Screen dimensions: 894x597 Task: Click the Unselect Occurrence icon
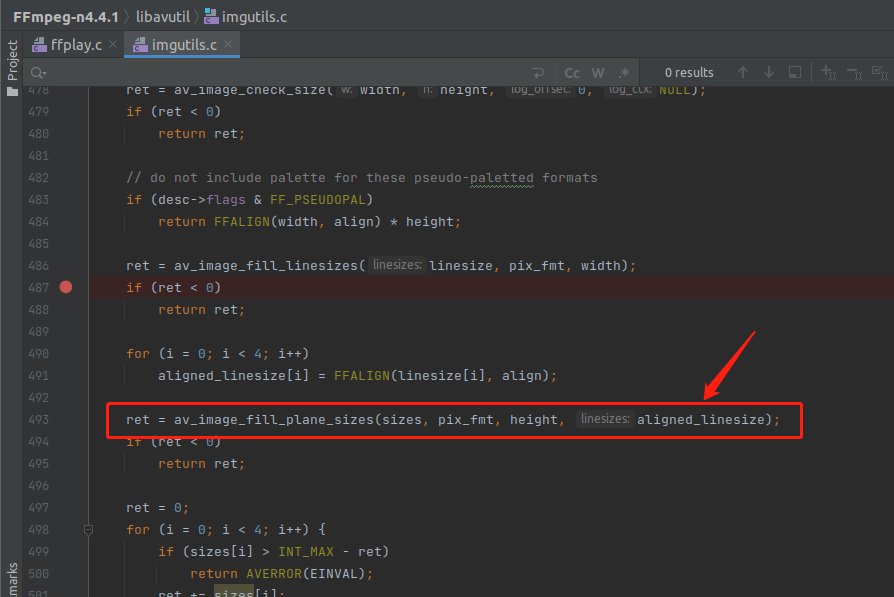854,73
